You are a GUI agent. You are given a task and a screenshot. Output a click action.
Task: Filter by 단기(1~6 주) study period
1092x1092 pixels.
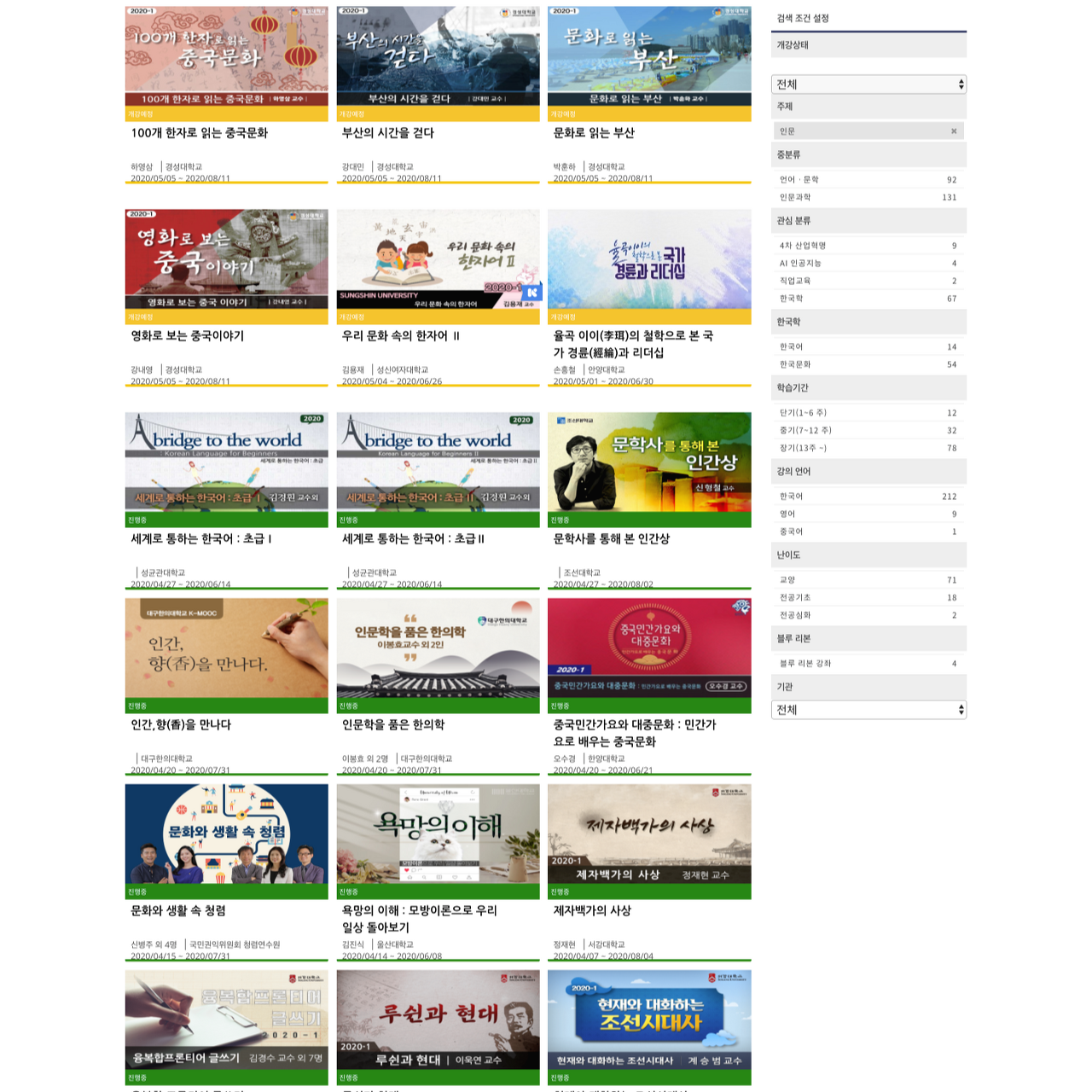[x=868, y=413]
